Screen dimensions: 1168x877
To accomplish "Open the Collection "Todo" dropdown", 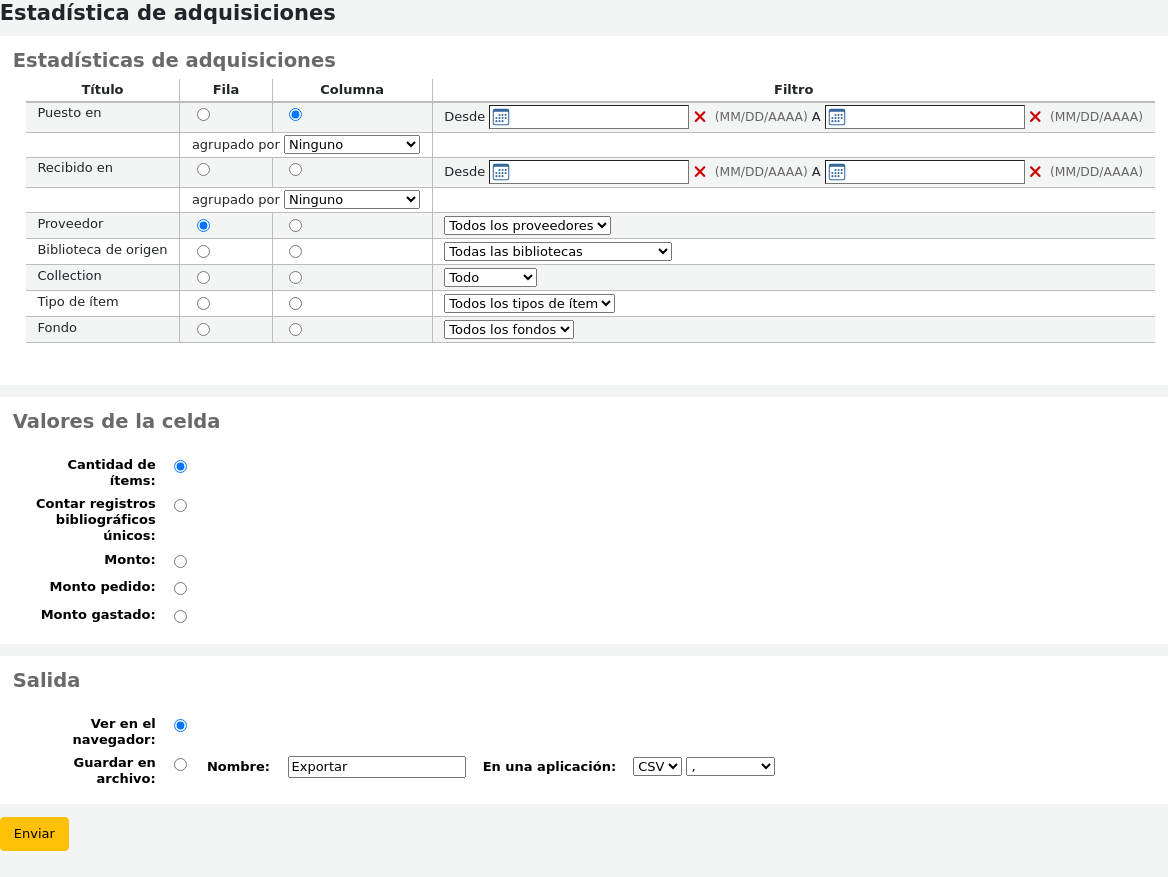I will 489,277.
